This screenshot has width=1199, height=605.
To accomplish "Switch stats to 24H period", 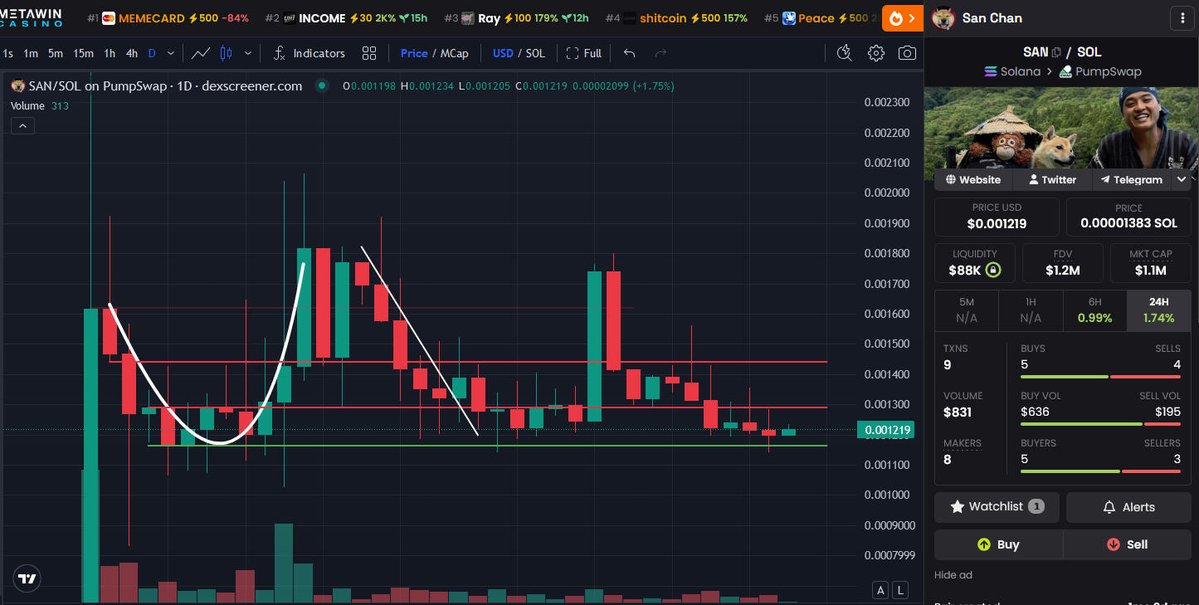I will click(x=1158, y=311).
